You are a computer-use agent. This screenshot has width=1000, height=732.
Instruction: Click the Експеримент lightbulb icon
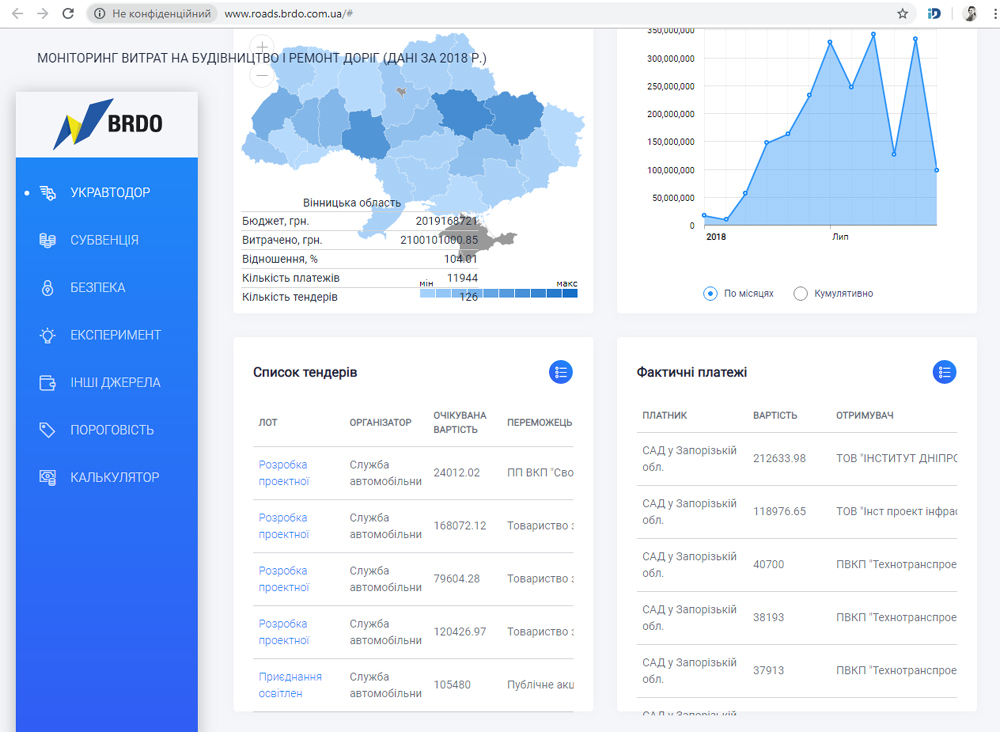click(47, 335)
